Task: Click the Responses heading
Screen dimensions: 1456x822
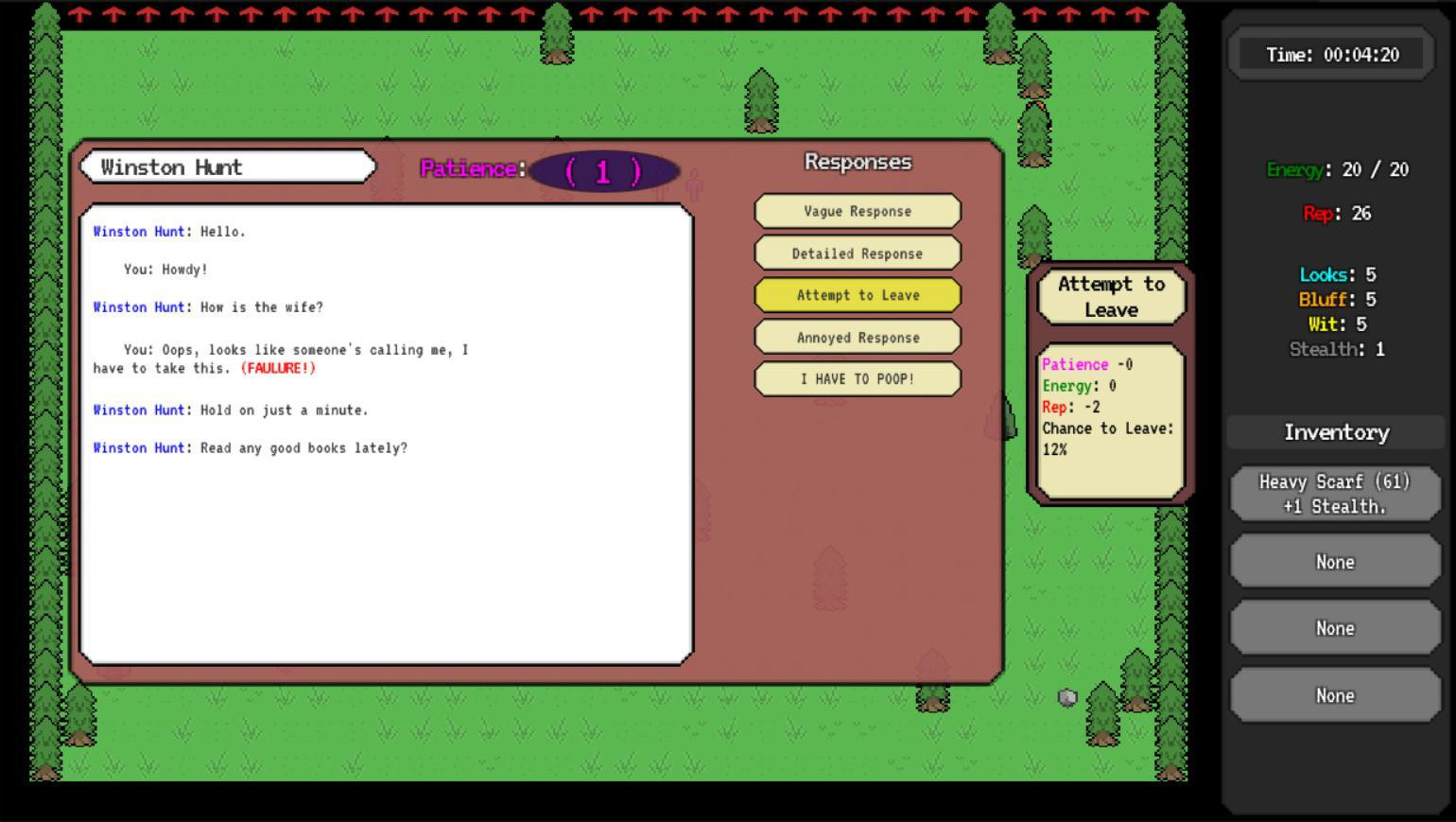Action: (x=858, y=162)
